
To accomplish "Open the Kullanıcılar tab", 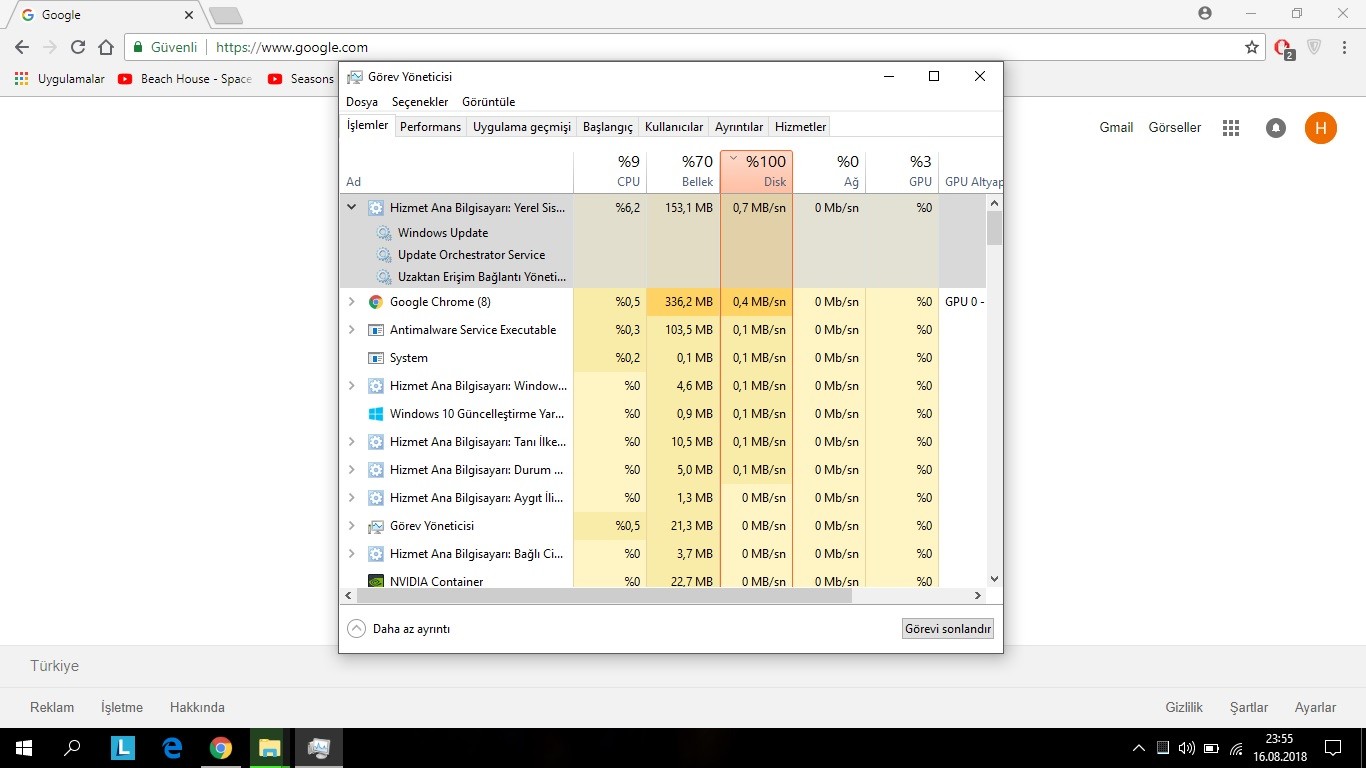I will click(674, 127).
